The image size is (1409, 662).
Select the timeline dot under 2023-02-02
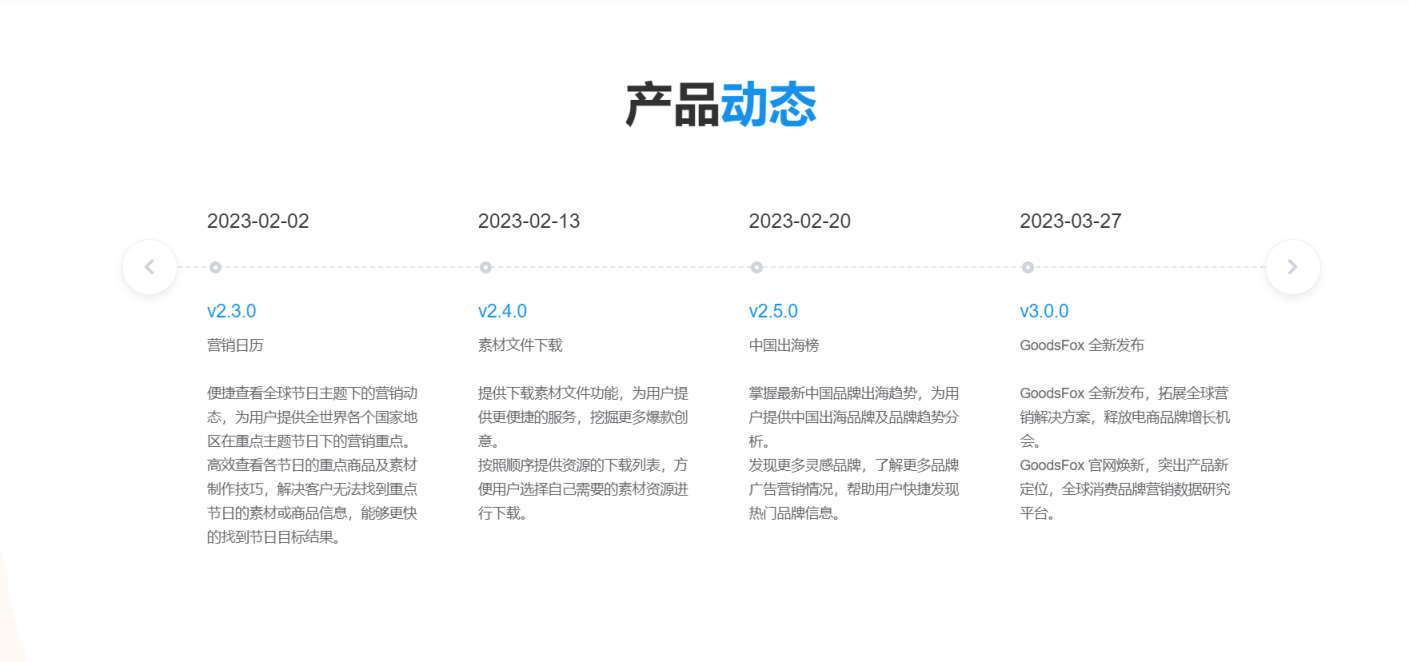click(x=215, y=267)
